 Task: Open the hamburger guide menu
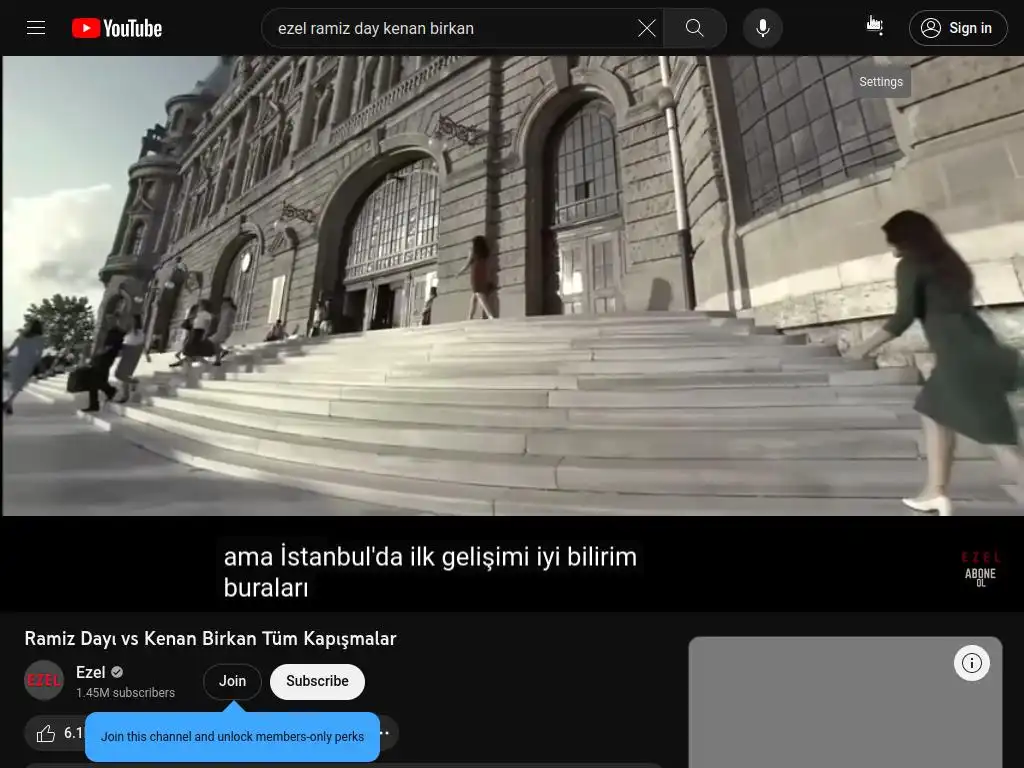[x=36, y=28]
